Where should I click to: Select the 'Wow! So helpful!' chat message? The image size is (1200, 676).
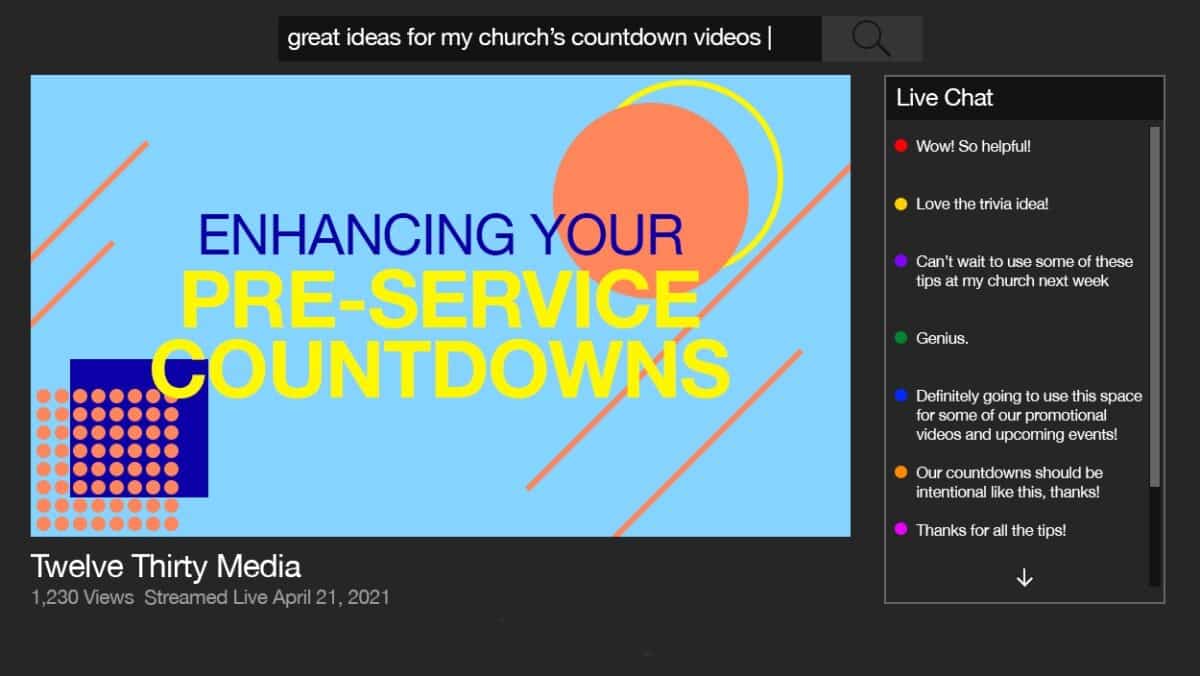[973, 146]
